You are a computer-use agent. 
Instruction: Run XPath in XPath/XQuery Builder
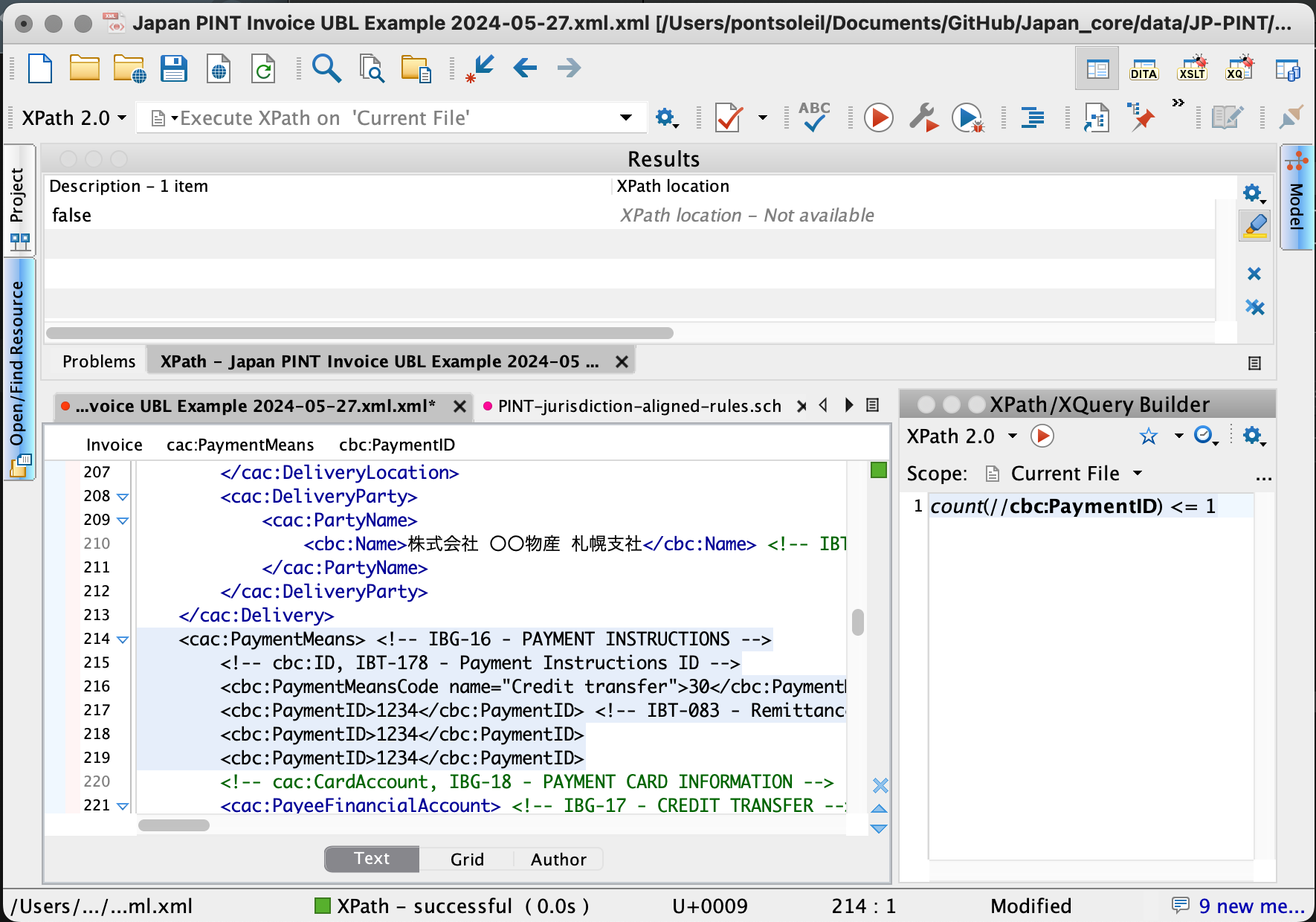tap(1042, 436)
